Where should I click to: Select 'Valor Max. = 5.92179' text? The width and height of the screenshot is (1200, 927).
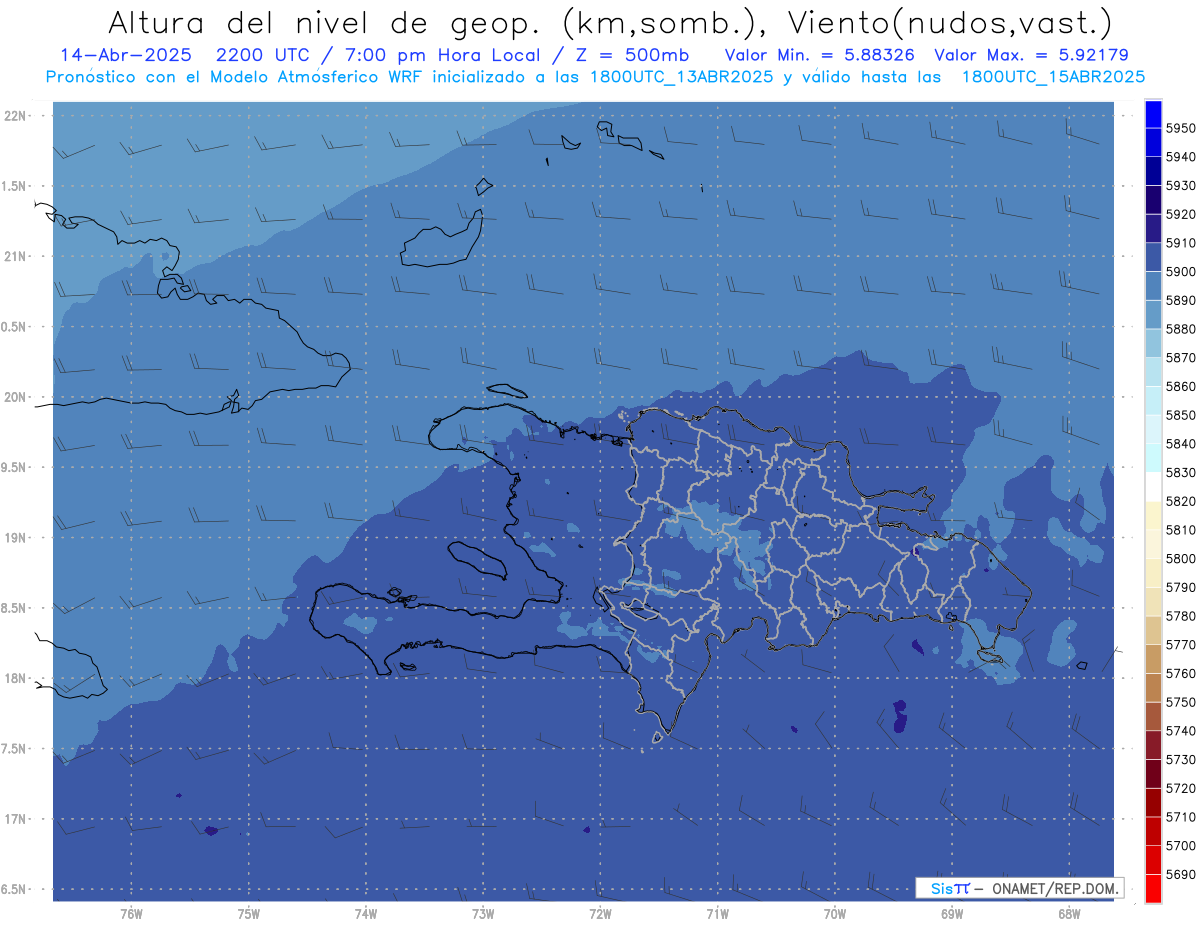coord(1032,55)
